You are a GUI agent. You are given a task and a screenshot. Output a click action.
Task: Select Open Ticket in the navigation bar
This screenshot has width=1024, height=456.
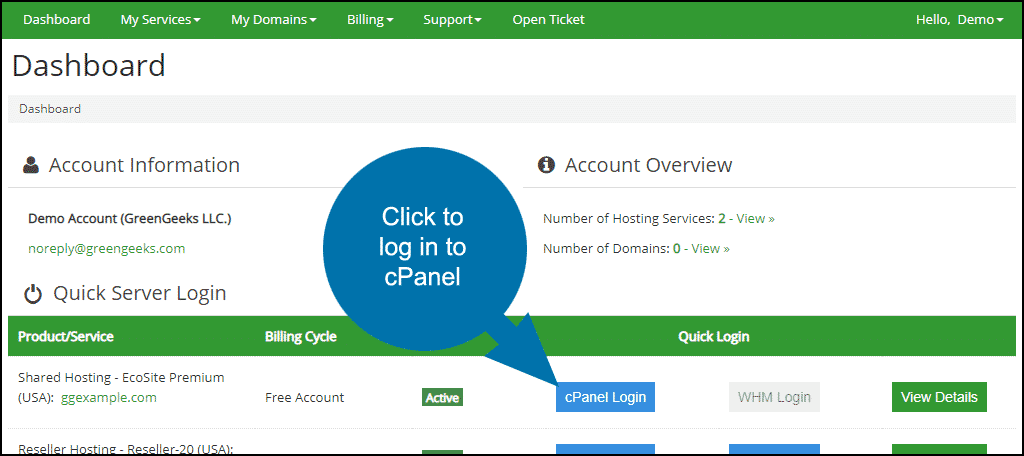[x=548, y=20]
